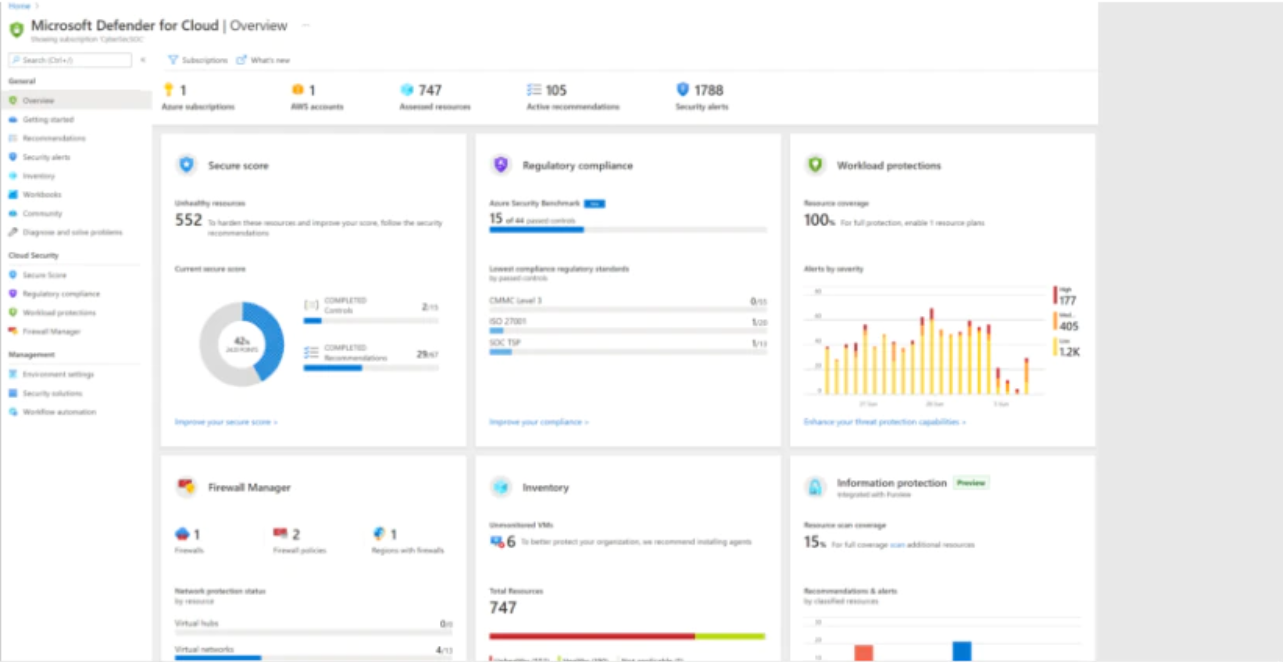1283x662 pixels.
Task: Click the Diagnose and solve problems wrench icon
Action: [13, 232]
